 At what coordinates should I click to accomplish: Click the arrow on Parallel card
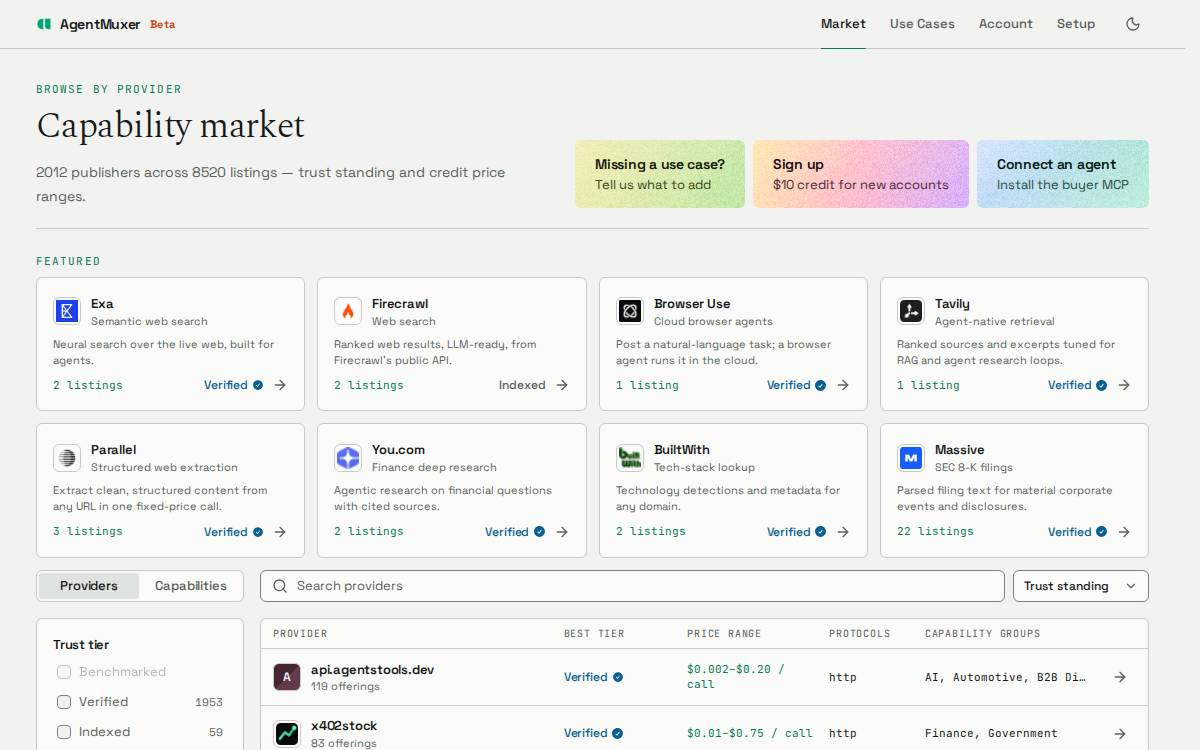(280, 532)
